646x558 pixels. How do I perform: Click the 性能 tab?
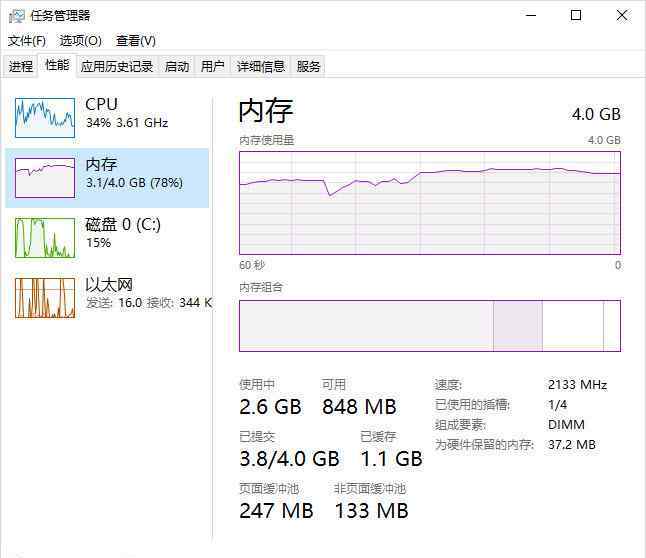coord(57,65)
